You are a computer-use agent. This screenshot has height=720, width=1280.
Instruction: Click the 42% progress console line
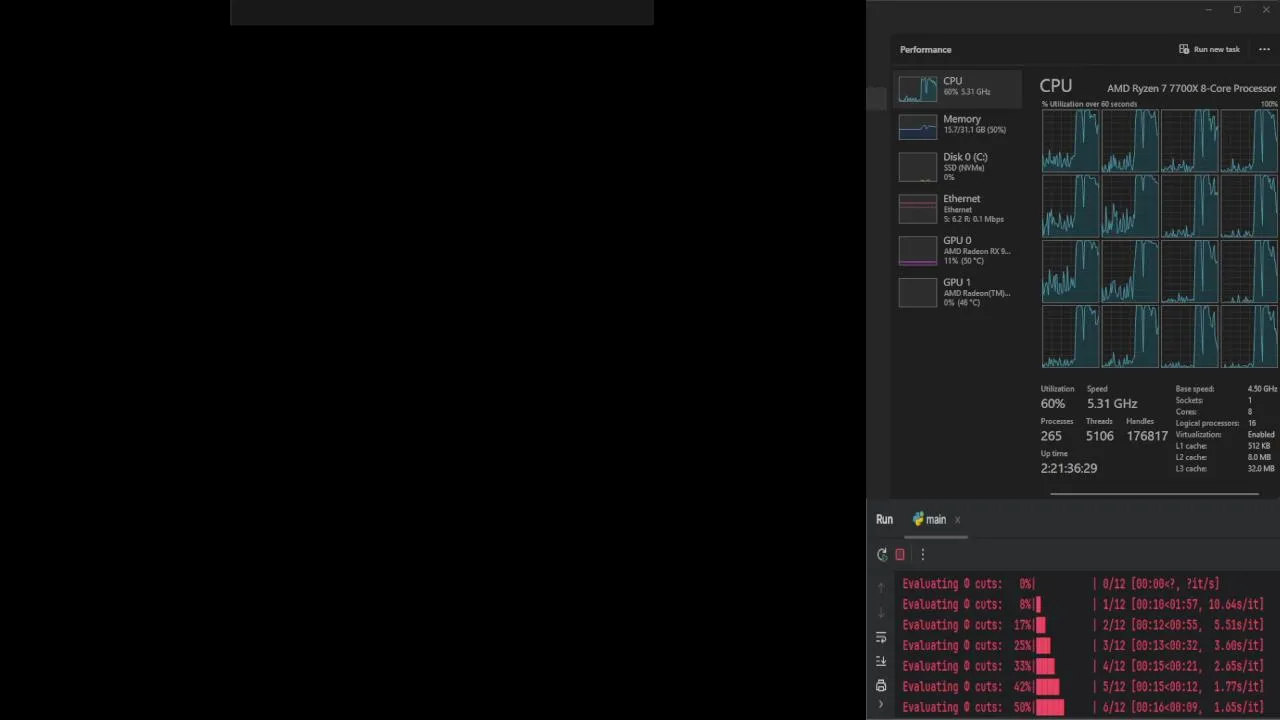click(x=1082, y=686)
